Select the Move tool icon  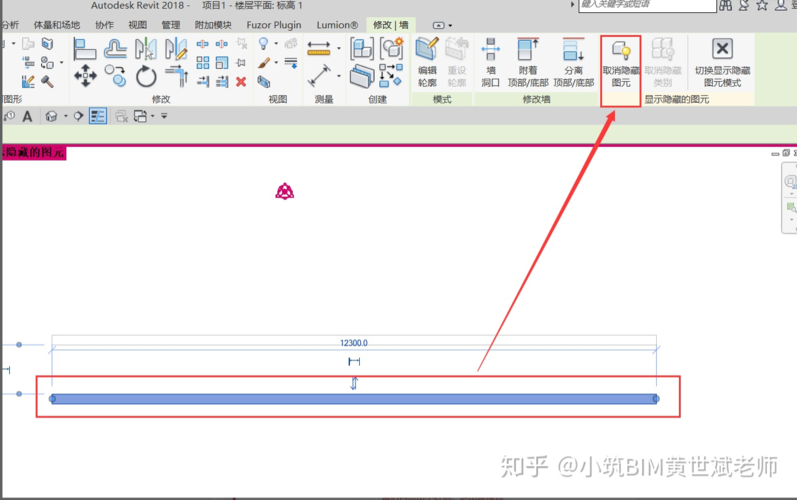coord(85,76)
